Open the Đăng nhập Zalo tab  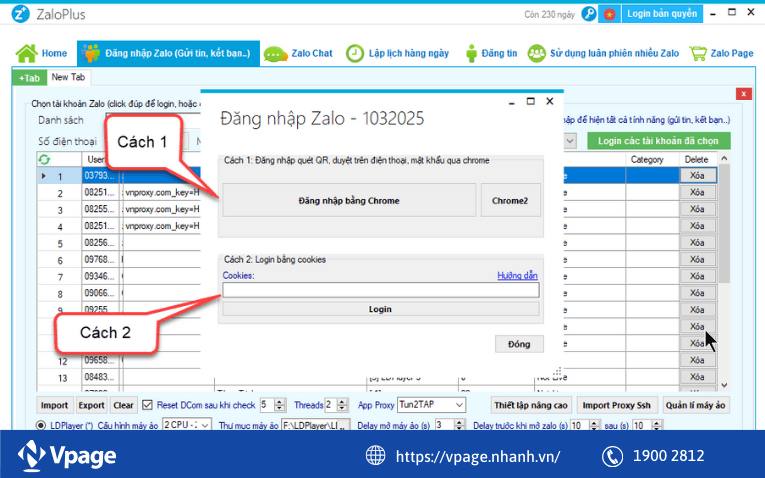pyautogui.click(x=168, y=53)
